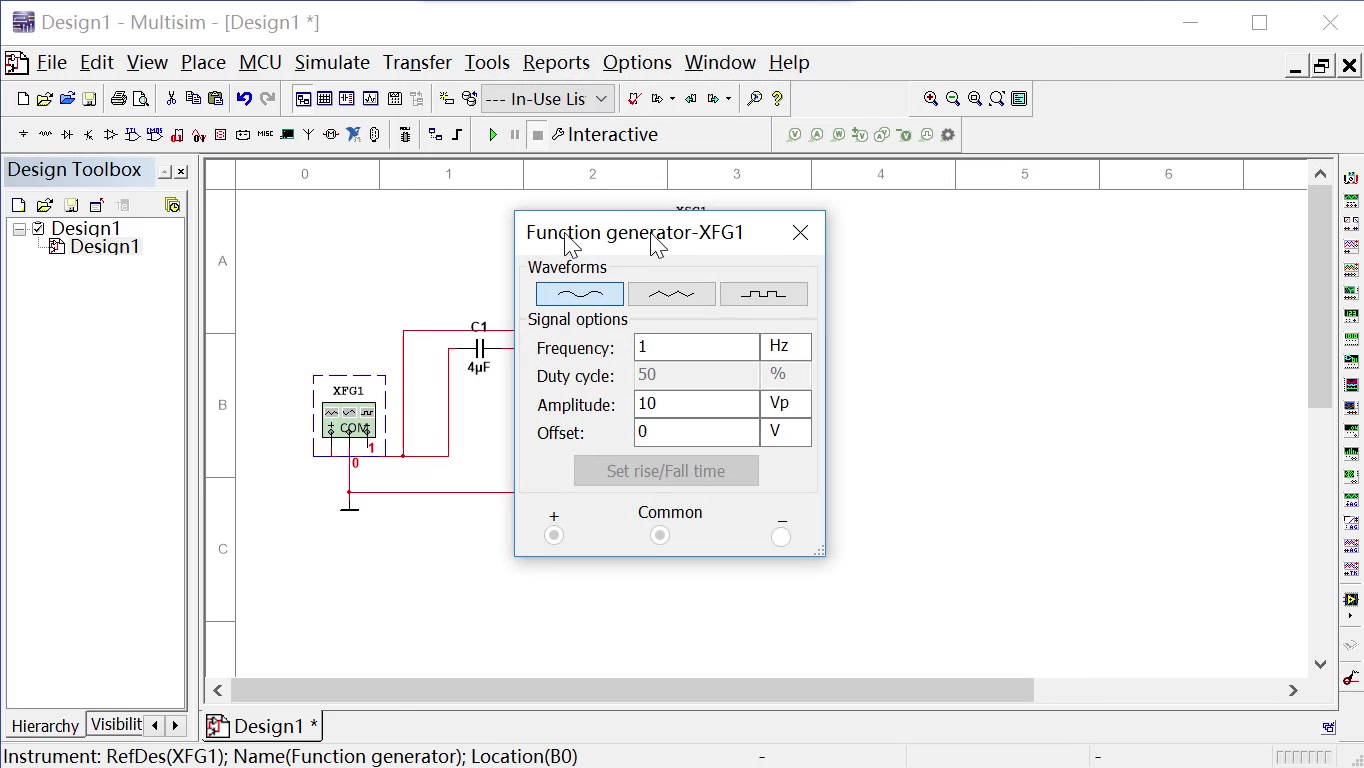Place a source component from the toolbar

(23, 135)
